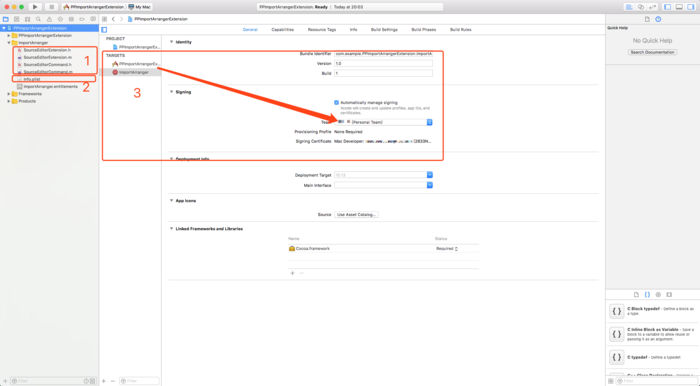
Task: Add a linked framework with plus
Action: [x=292, y=273]
